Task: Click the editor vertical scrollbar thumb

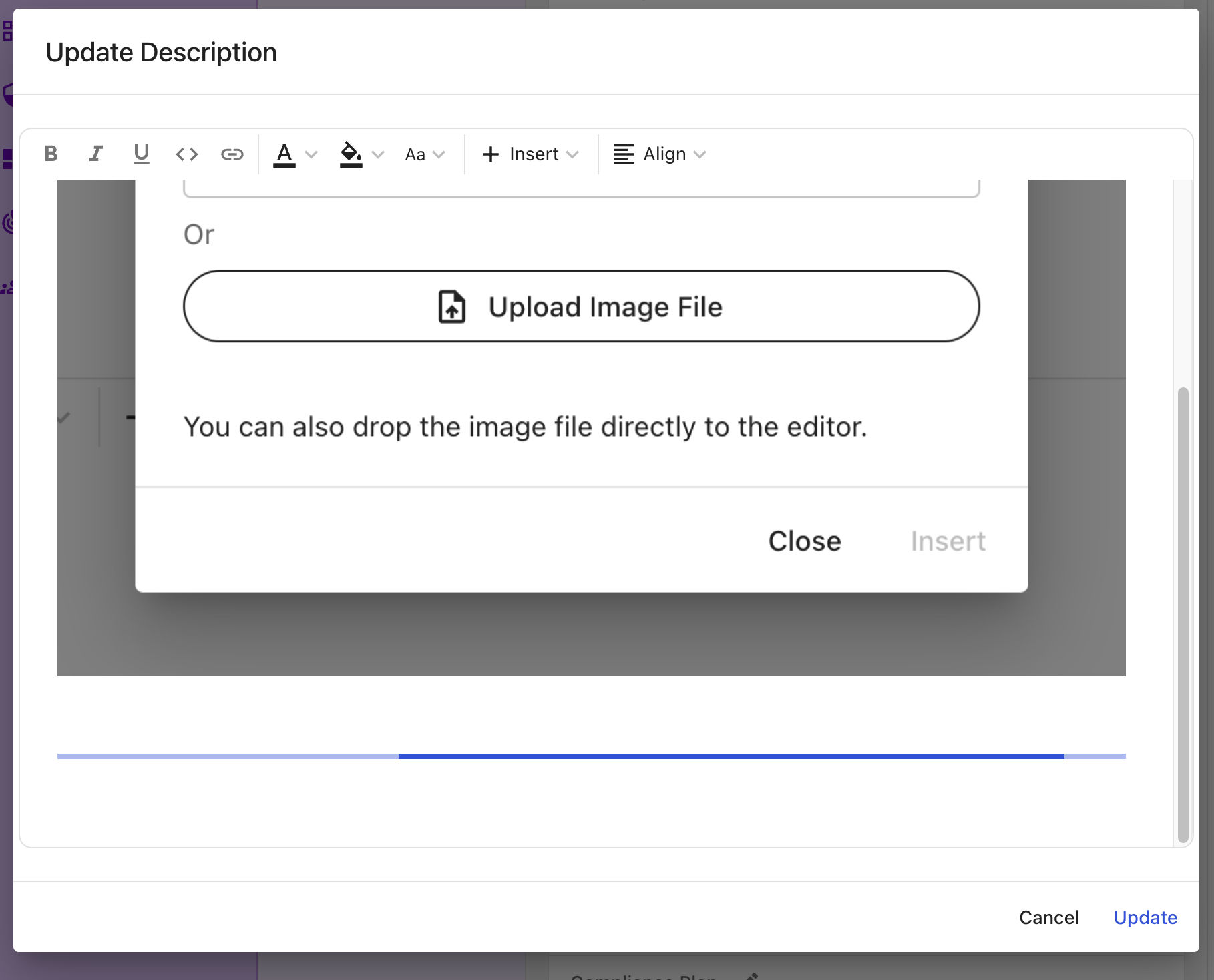Action: click(x=1183, y=614)
